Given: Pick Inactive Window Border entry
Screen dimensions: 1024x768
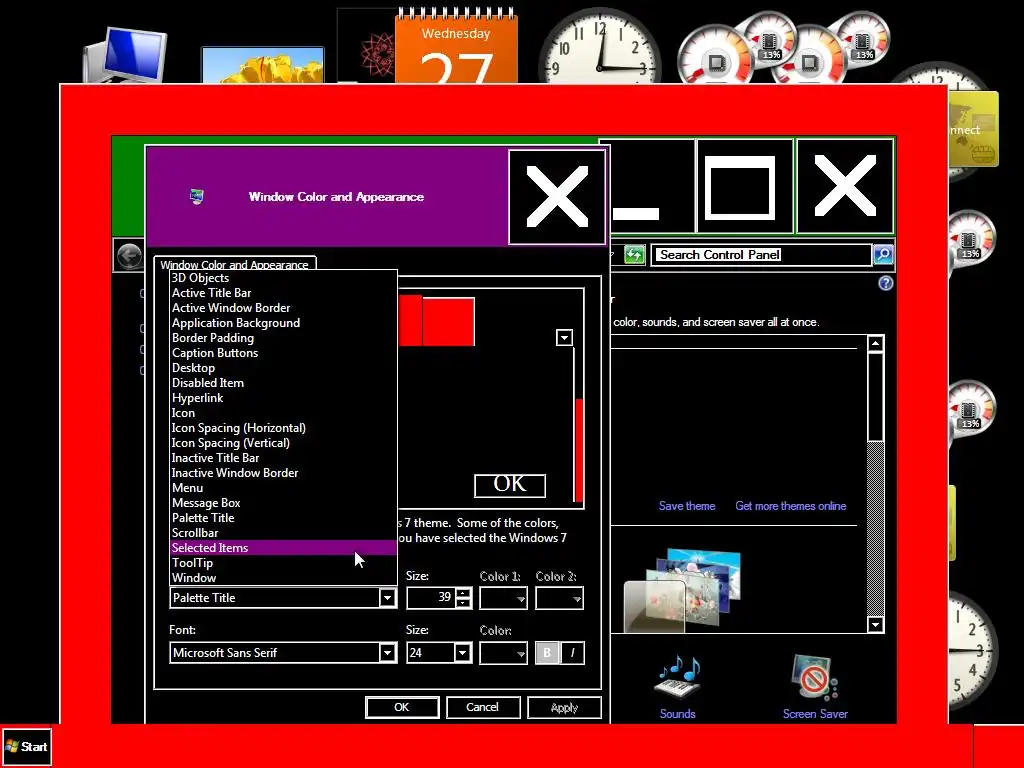Looking at the screenshot, I should 283,473.
